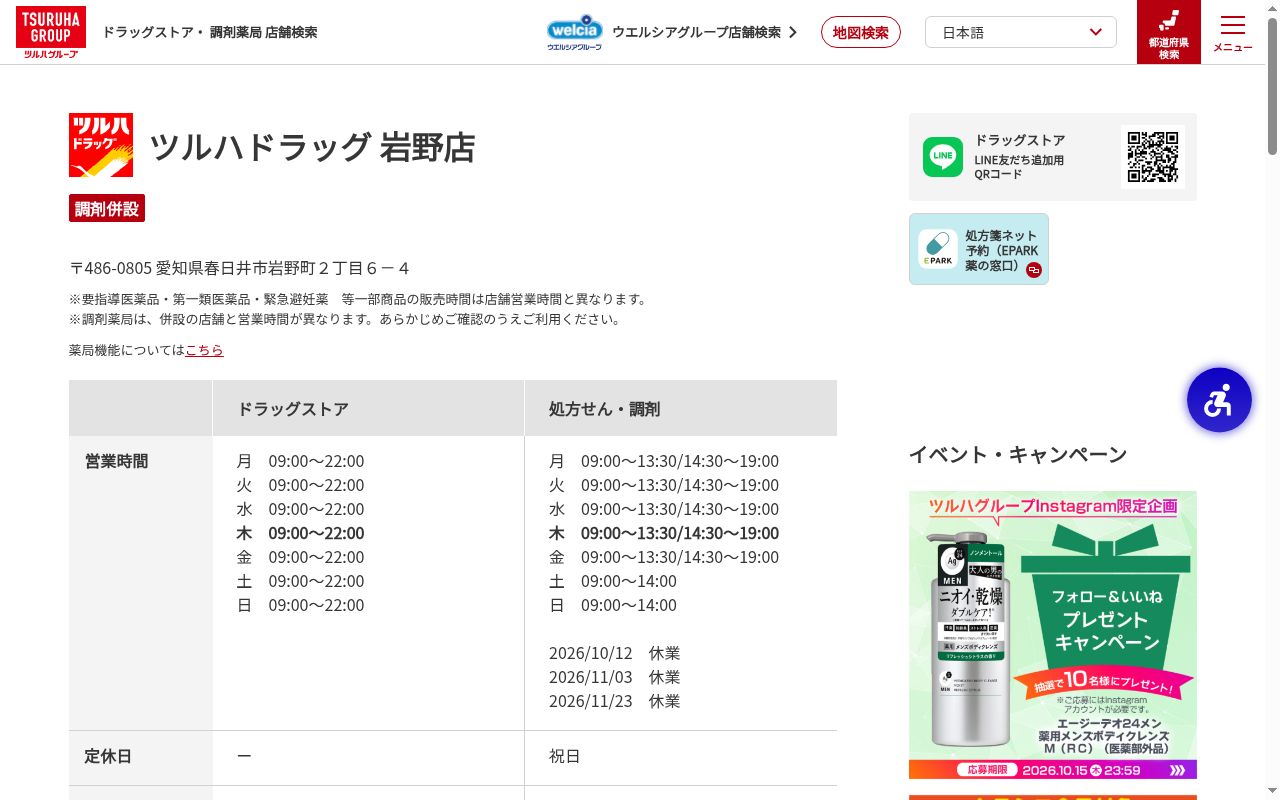Click the LINE app icon
The width and height of the screenshot is (1280, 800).
pyautogui.click(x=943, y=157)
